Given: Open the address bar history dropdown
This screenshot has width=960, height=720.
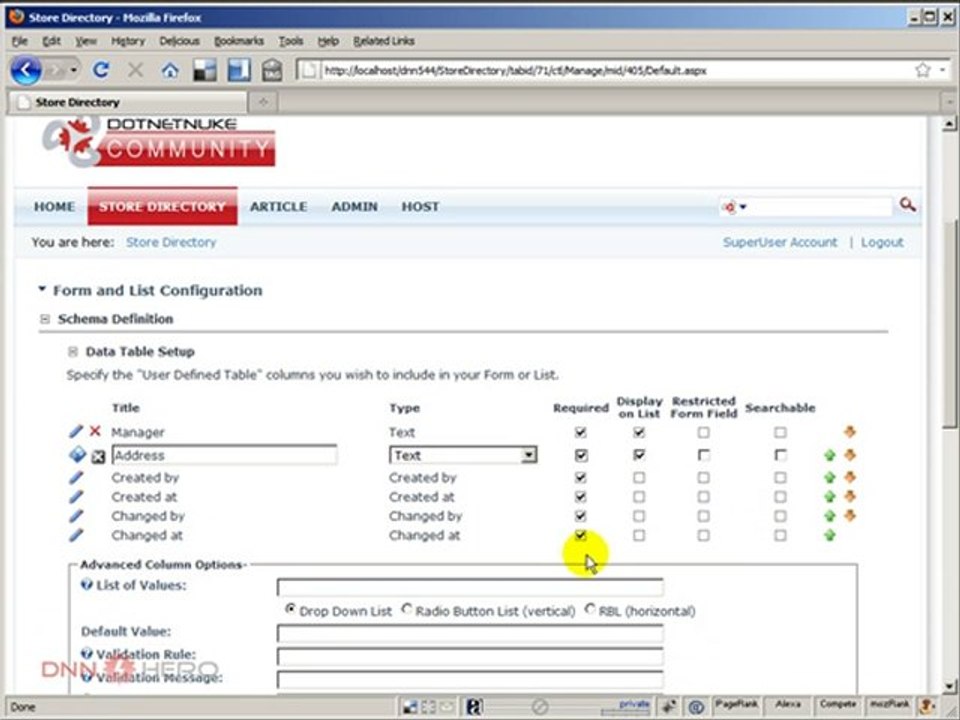Looking at the screenshot, I should point(942,70).
